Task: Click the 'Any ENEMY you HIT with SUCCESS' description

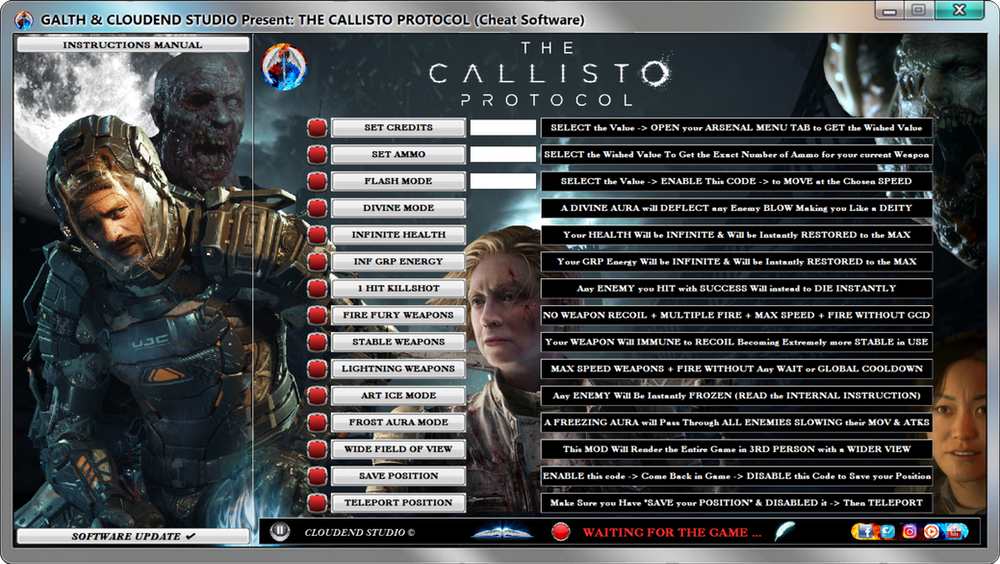Action: (737, 288)
